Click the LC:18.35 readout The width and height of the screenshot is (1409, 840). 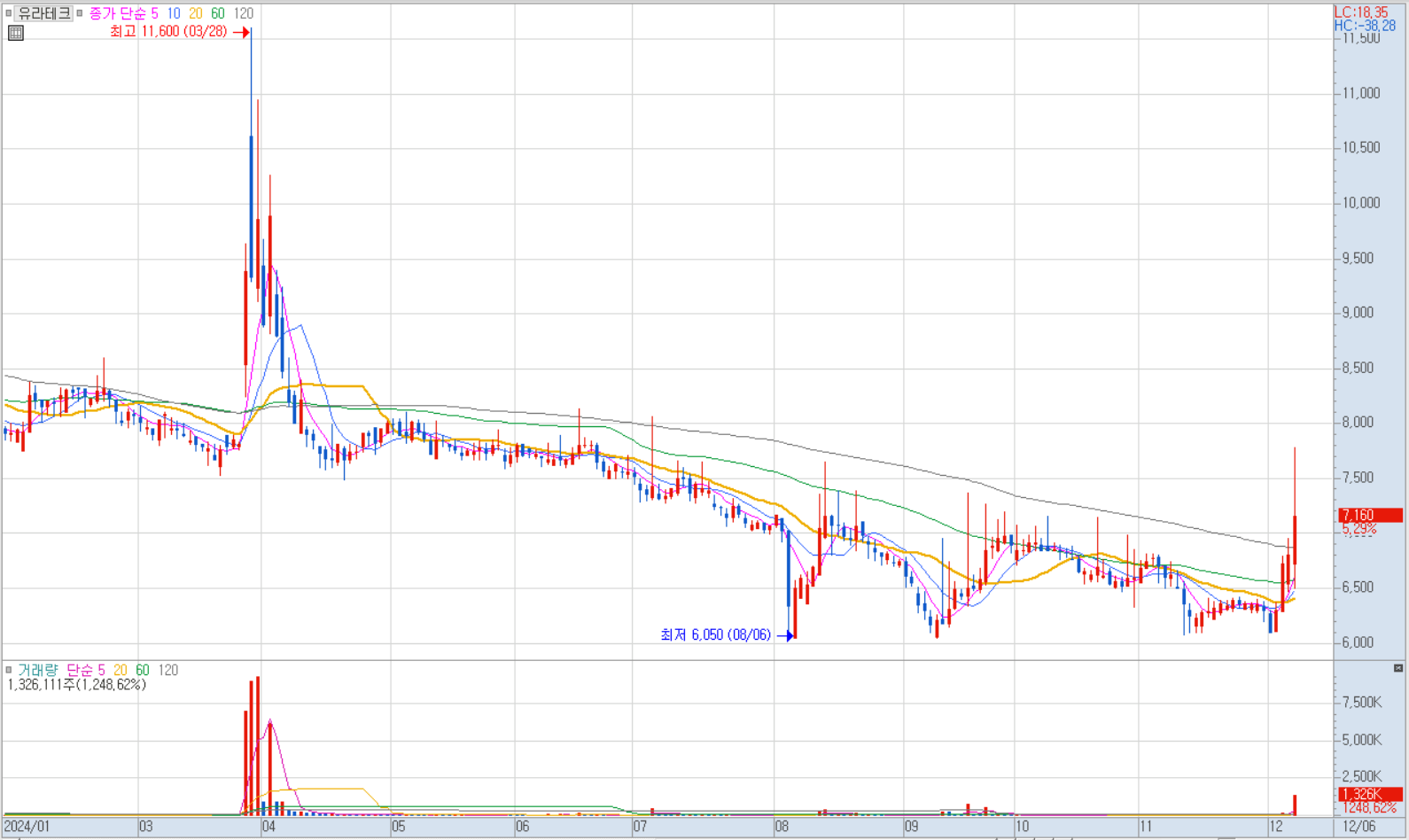coord(1361,12)
